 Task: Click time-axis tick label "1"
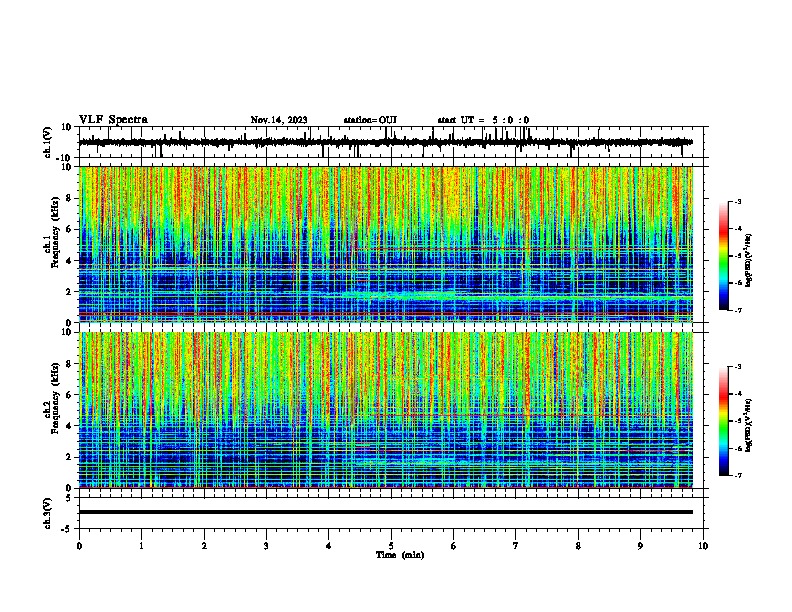tap(141, 546)
